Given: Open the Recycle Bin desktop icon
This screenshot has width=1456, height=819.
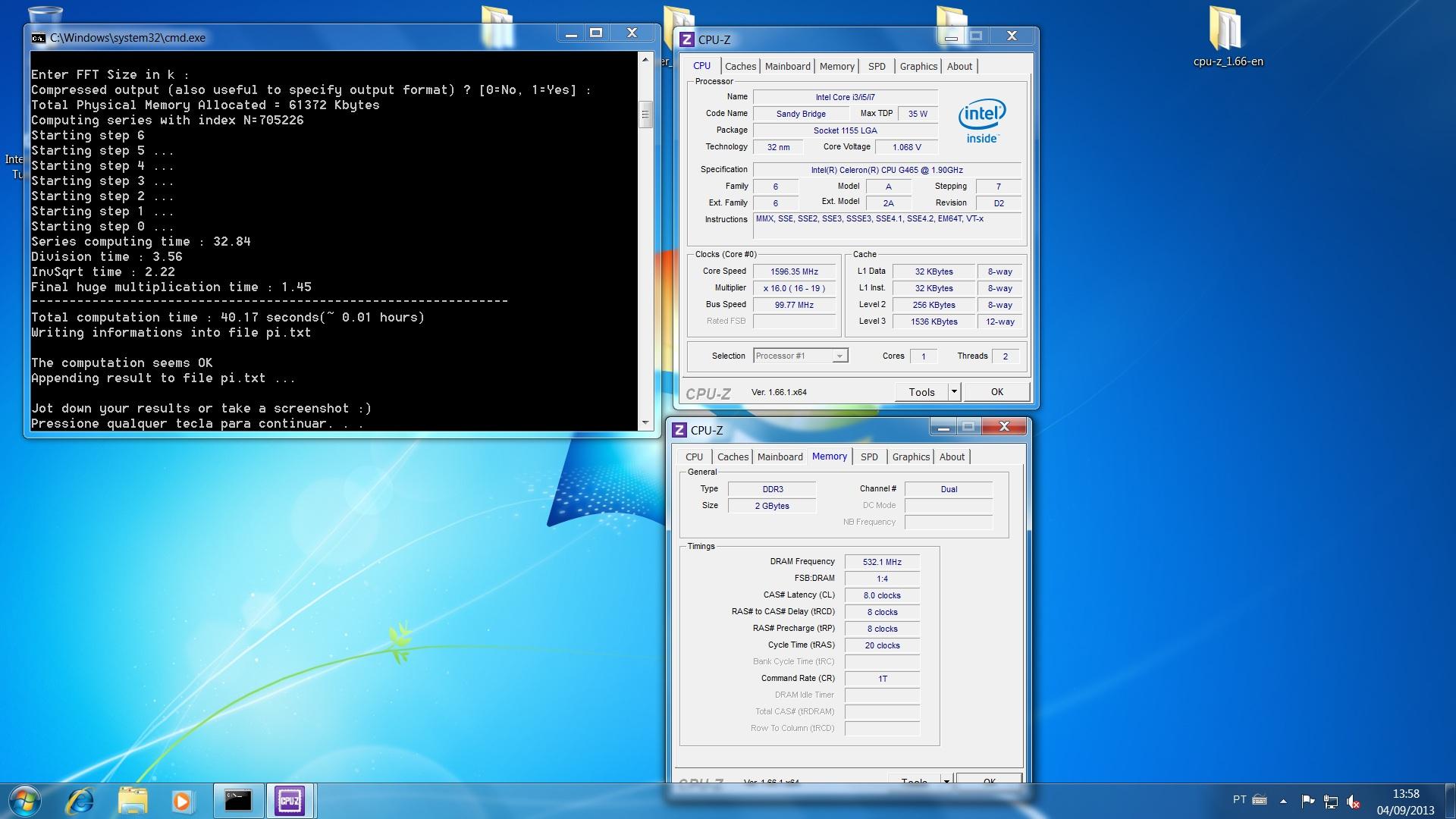Looking at the screenshot, I should [x=44, y=14].
